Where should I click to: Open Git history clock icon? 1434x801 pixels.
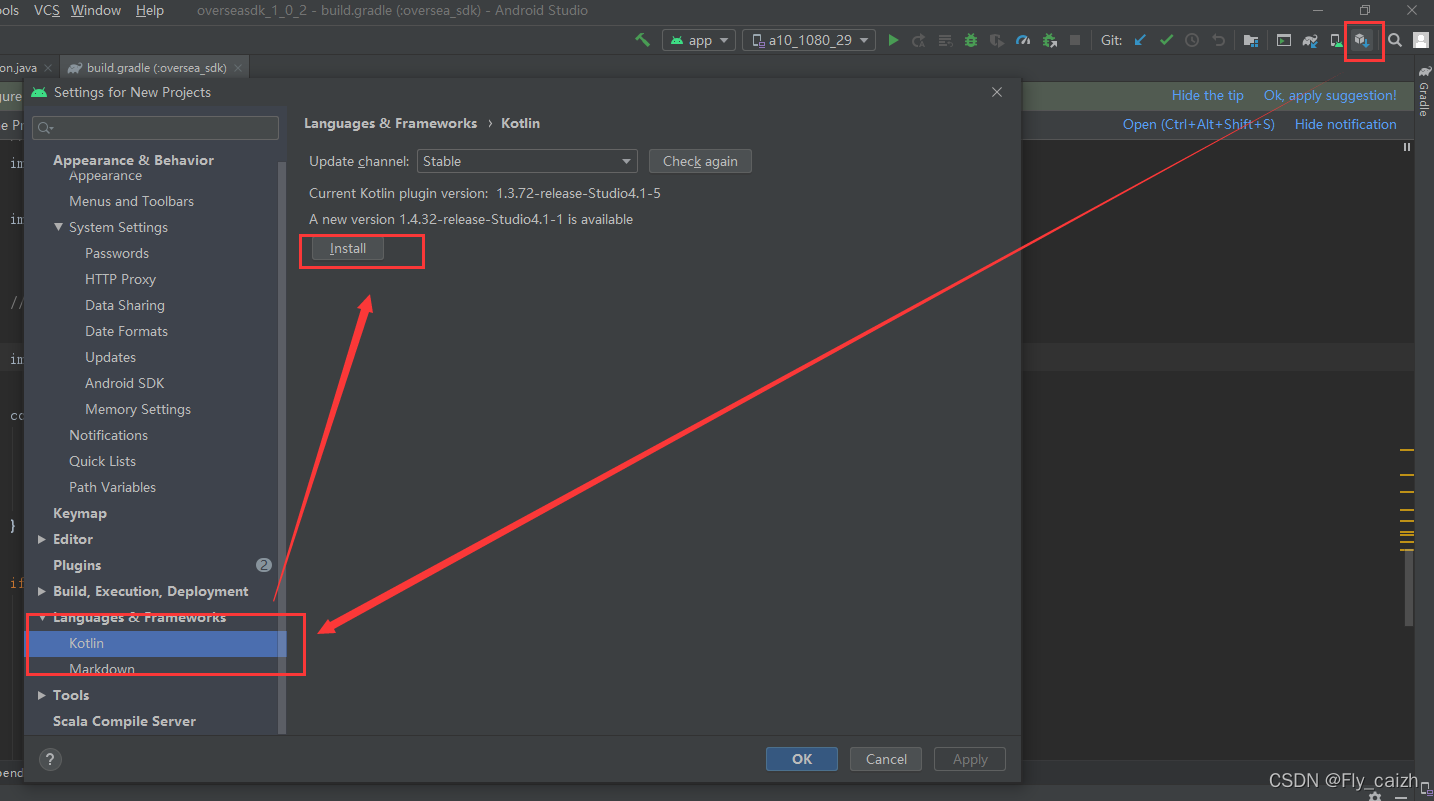point(1192,40)
